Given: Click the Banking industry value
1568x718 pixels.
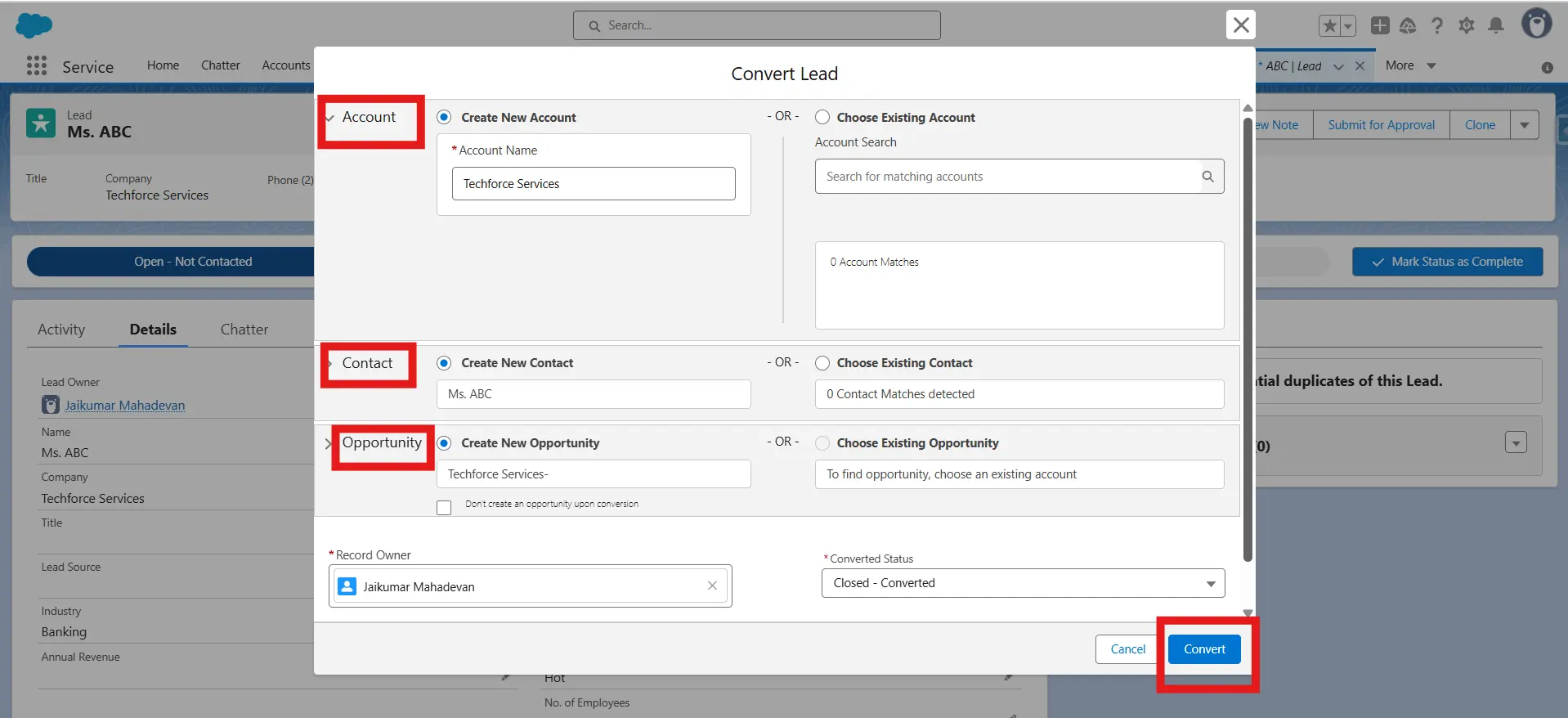Looking at the screenshot, I should click(x=64, y=632).
